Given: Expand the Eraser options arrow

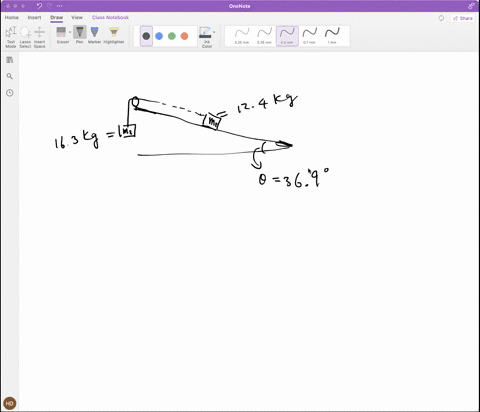Looking at the screenshot, I should [70, 32].
